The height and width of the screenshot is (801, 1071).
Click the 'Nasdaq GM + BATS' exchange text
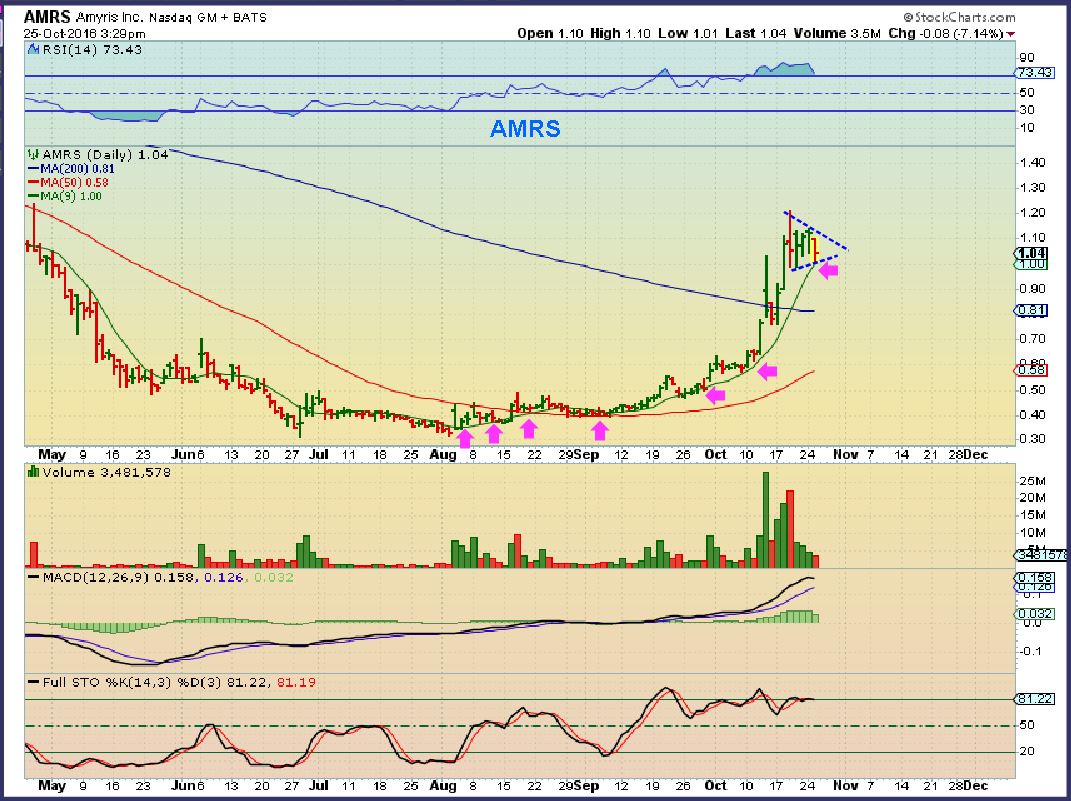pos(208,18)
